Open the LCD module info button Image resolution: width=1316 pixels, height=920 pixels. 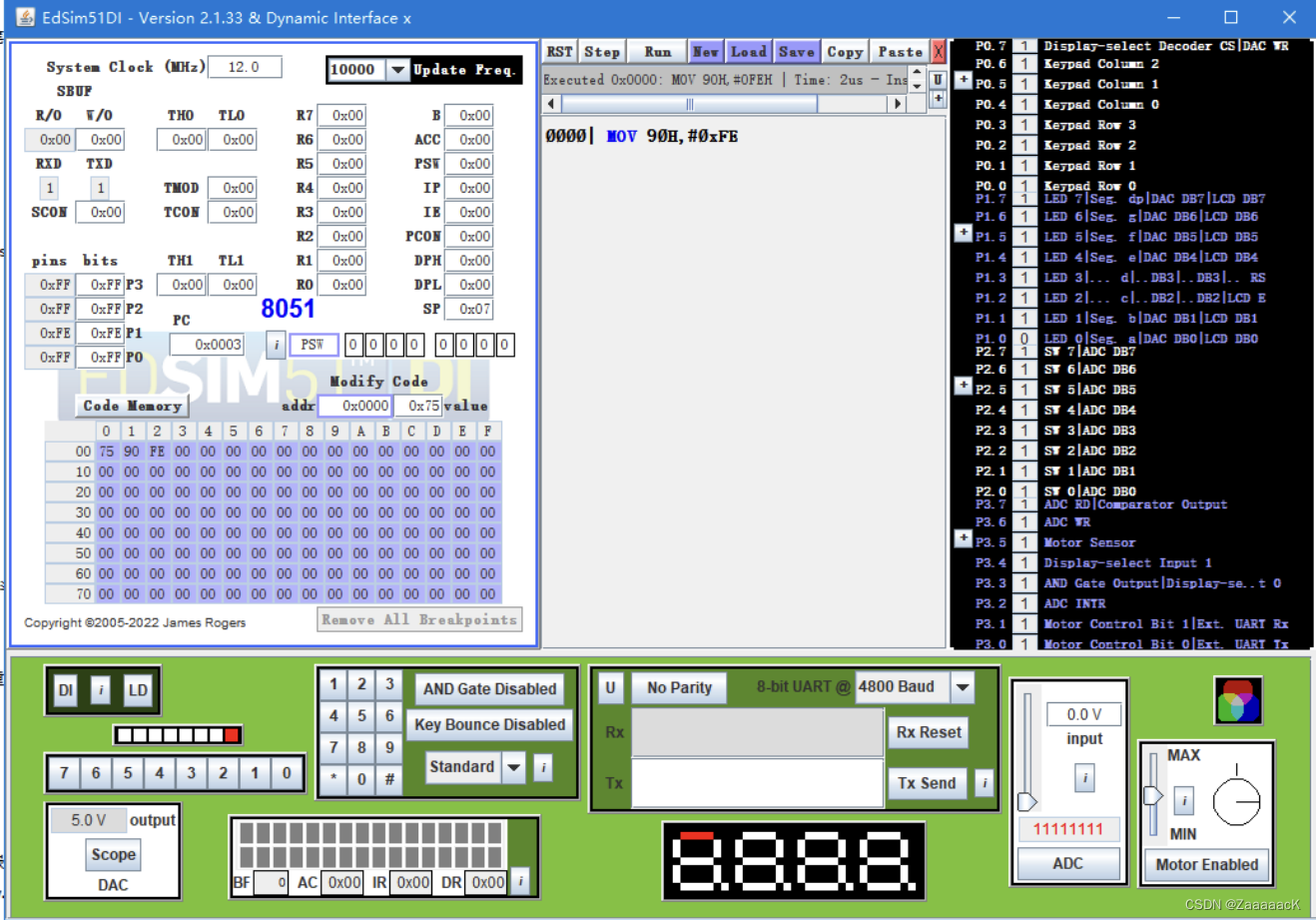click(x=520, y=881)
